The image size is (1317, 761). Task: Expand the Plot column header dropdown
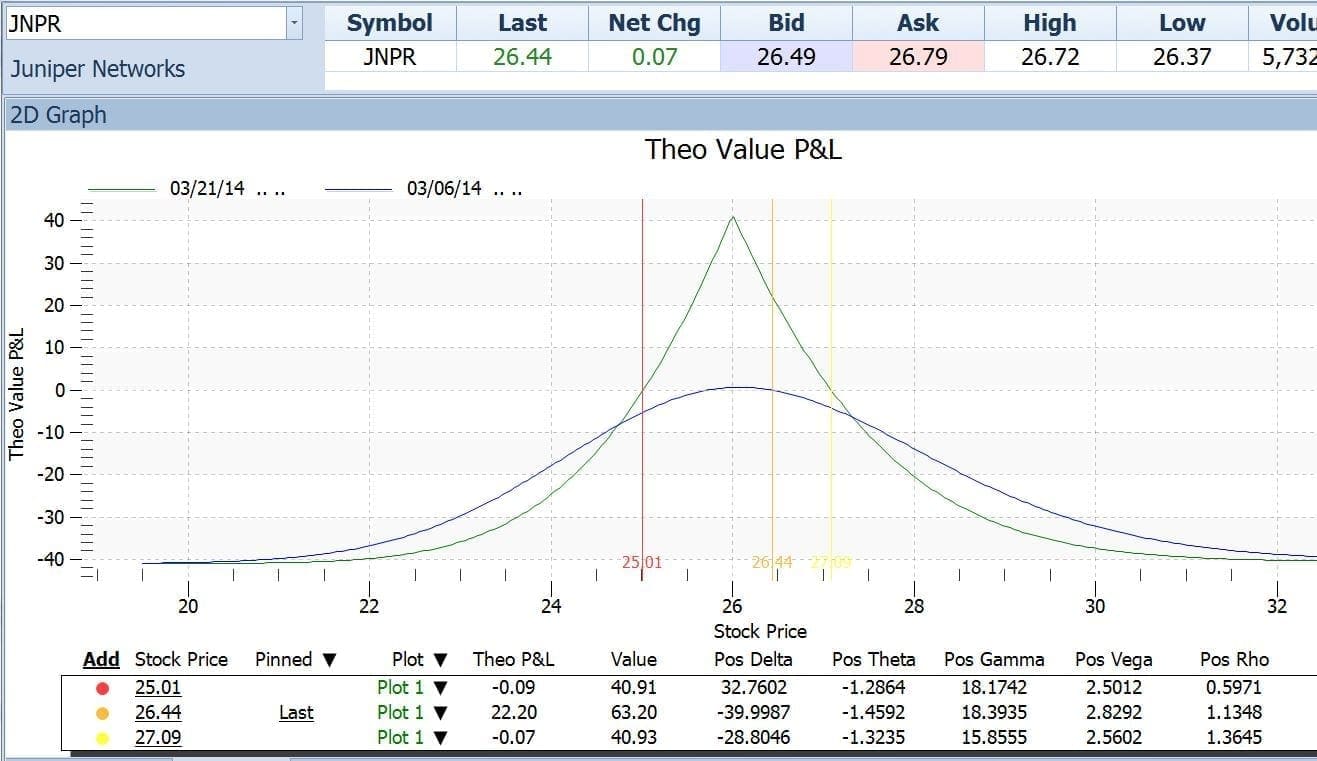[x=438, y=660]
